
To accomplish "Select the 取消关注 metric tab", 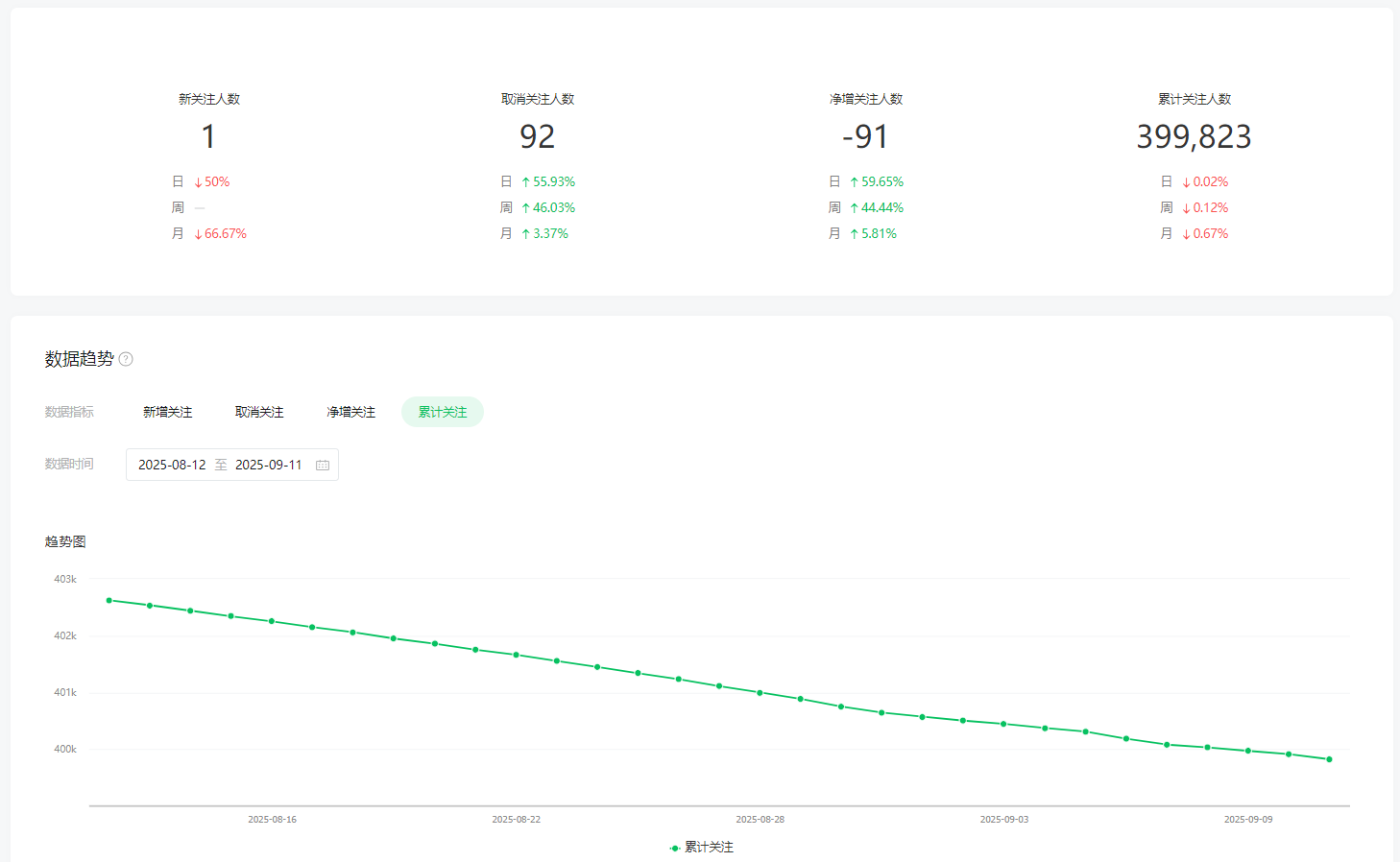I will pyautogui.click(x=259, y=412).
